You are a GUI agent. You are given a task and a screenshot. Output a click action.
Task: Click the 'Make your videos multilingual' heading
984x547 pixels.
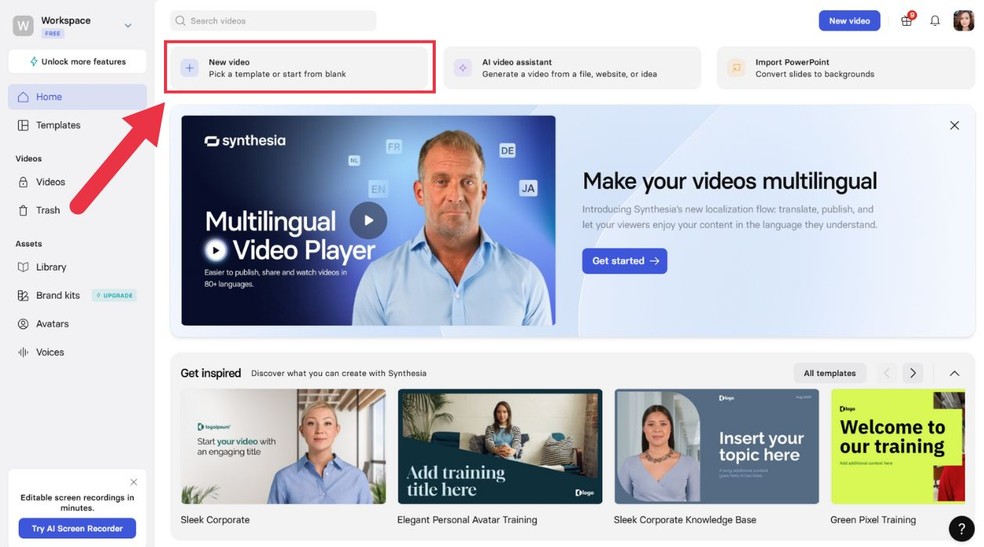pos(730,181)
